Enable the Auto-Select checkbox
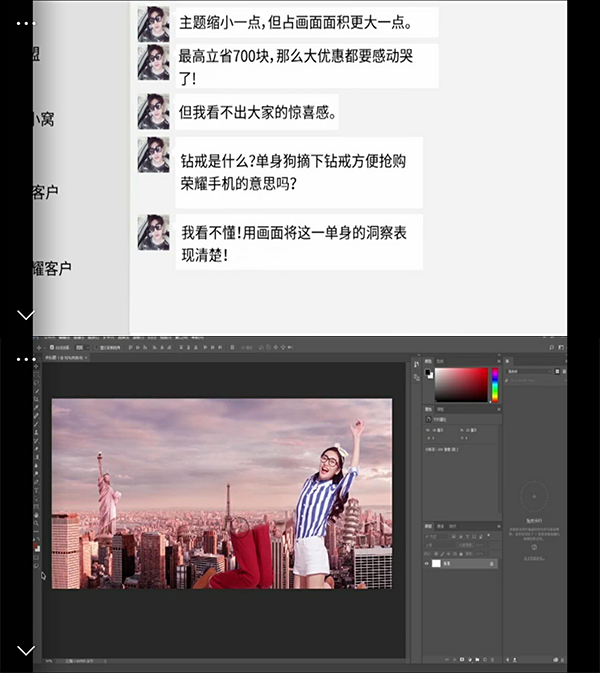This screenshot has width=600, height=673. coord(52,348)
